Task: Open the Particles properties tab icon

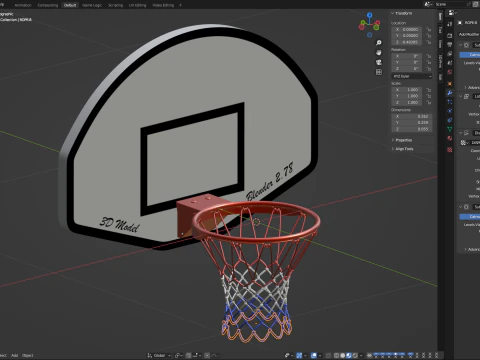Action: [x=450, y=102]
